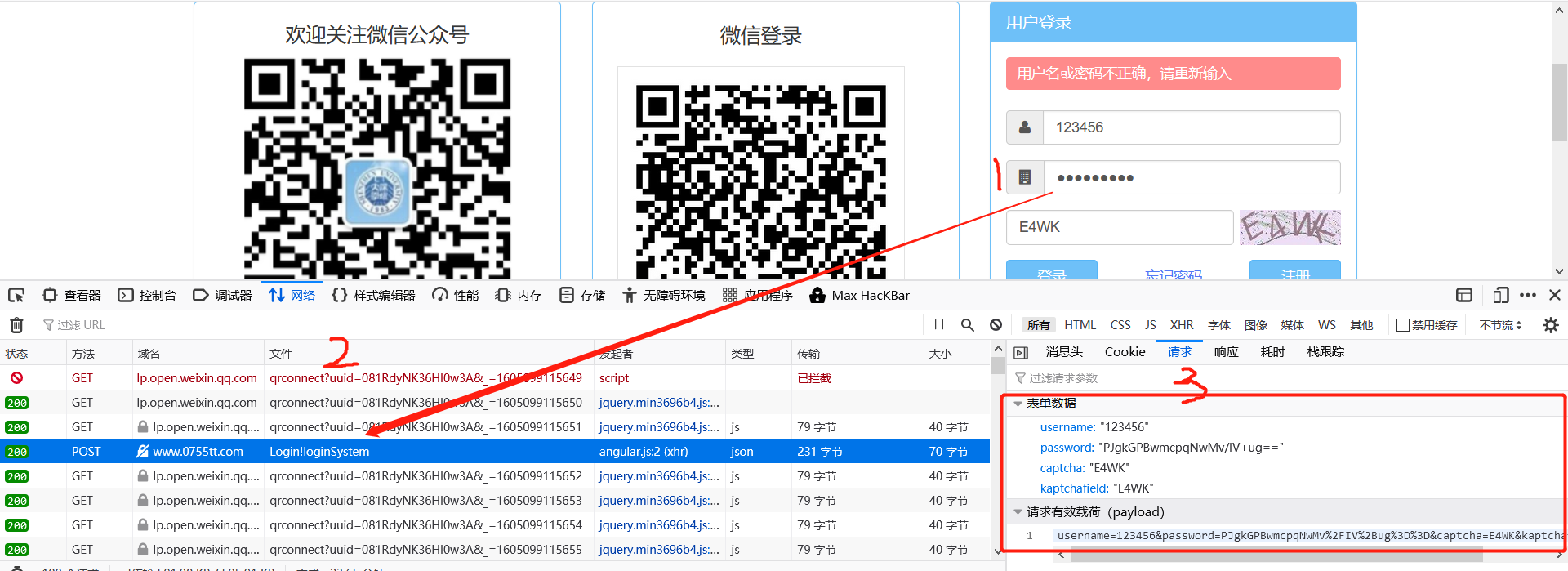Click the 注册 register button

point(1295,270)
